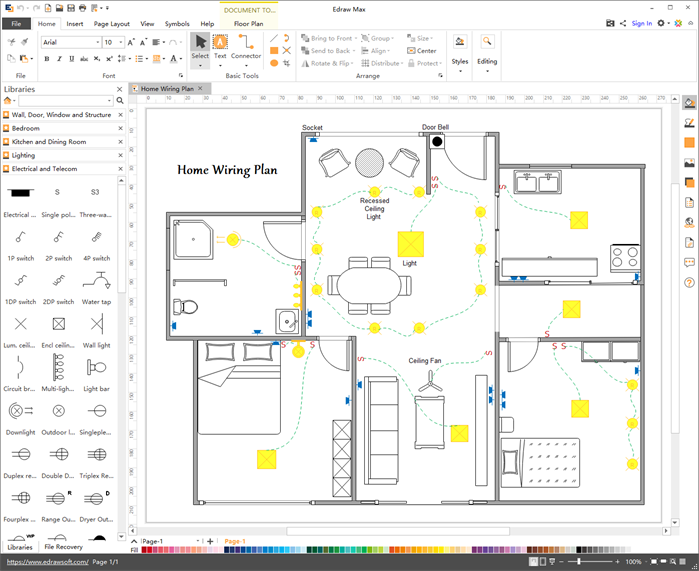Viewport: 699px width, 571px height.
Task: Select the Wall light symbol
Action: 96,325
